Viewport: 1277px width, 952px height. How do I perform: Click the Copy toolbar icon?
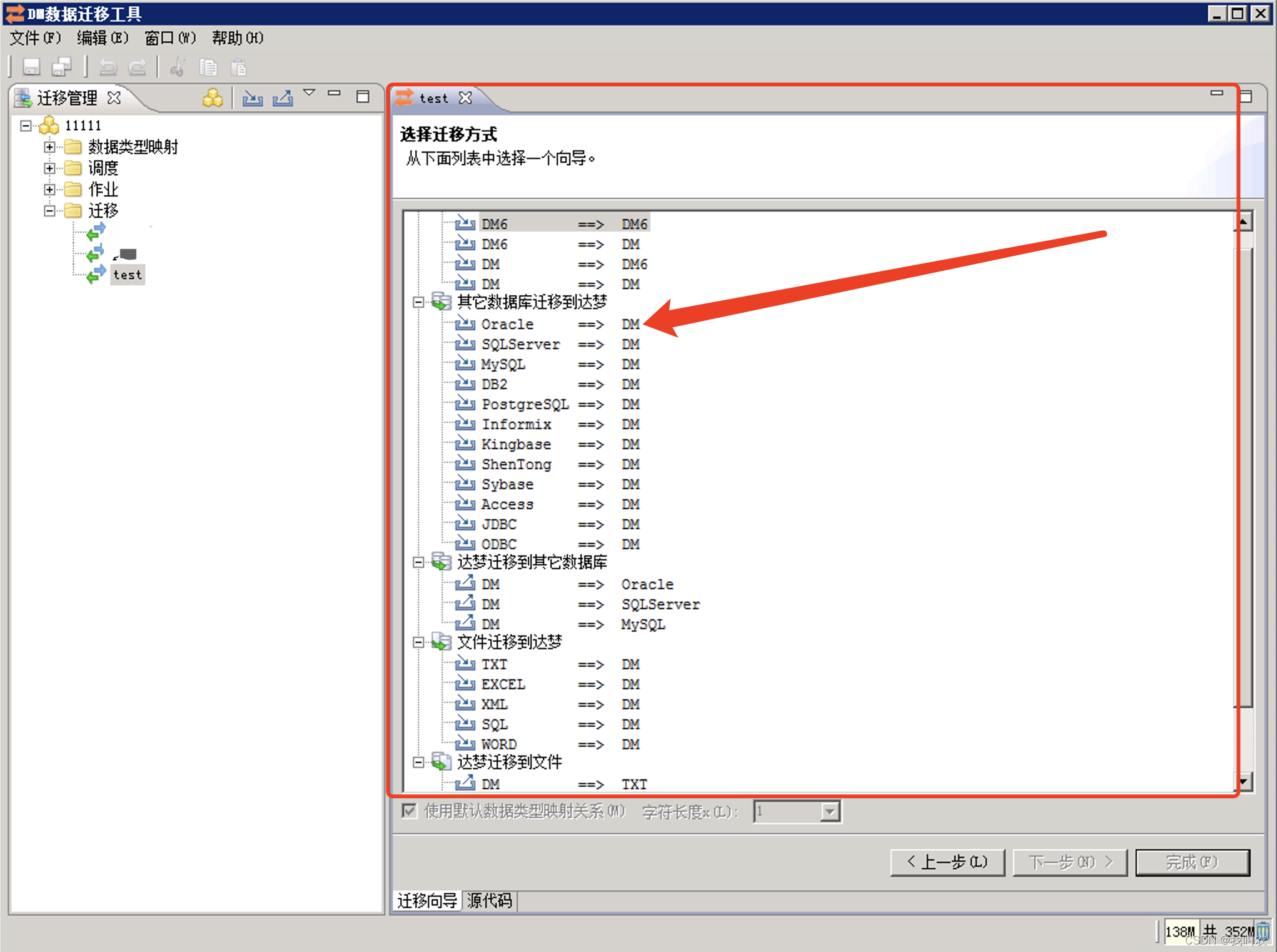(x=208, y=66)
